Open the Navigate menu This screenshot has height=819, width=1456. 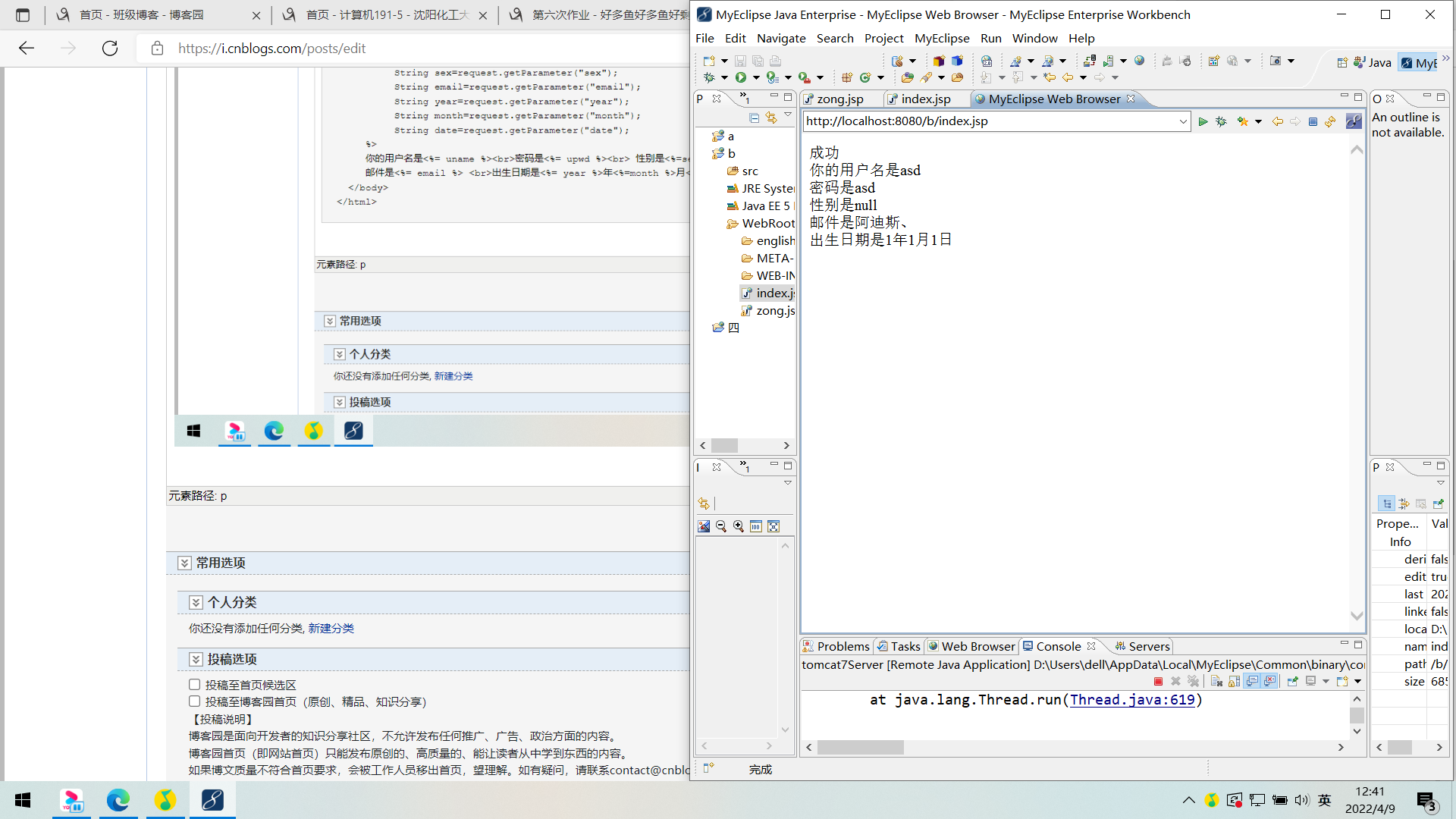780,38
